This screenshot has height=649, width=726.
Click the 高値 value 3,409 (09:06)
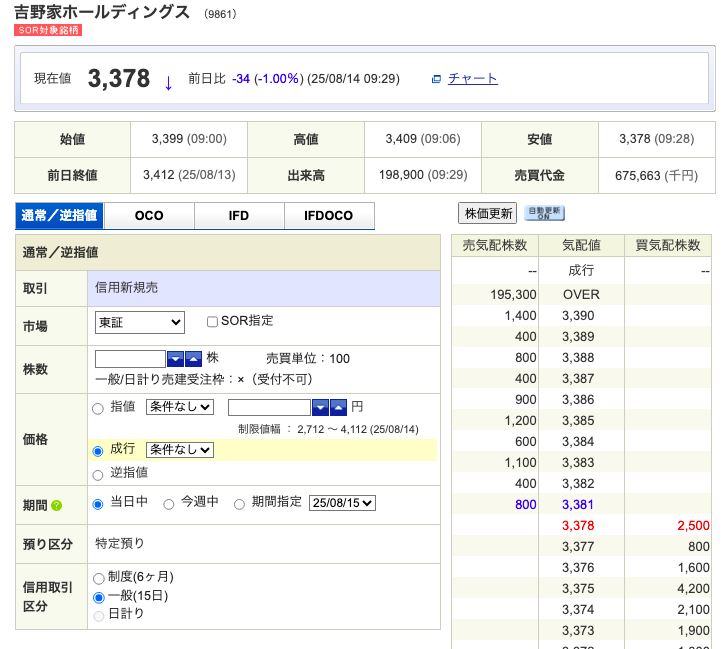423,139
